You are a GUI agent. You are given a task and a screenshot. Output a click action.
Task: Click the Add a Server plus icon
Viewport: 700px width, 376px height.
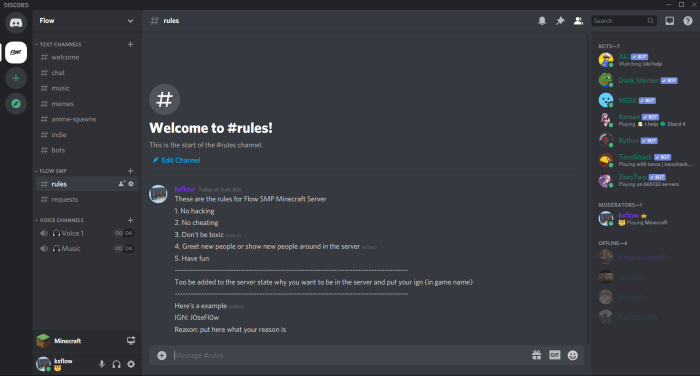click(16, 78)
